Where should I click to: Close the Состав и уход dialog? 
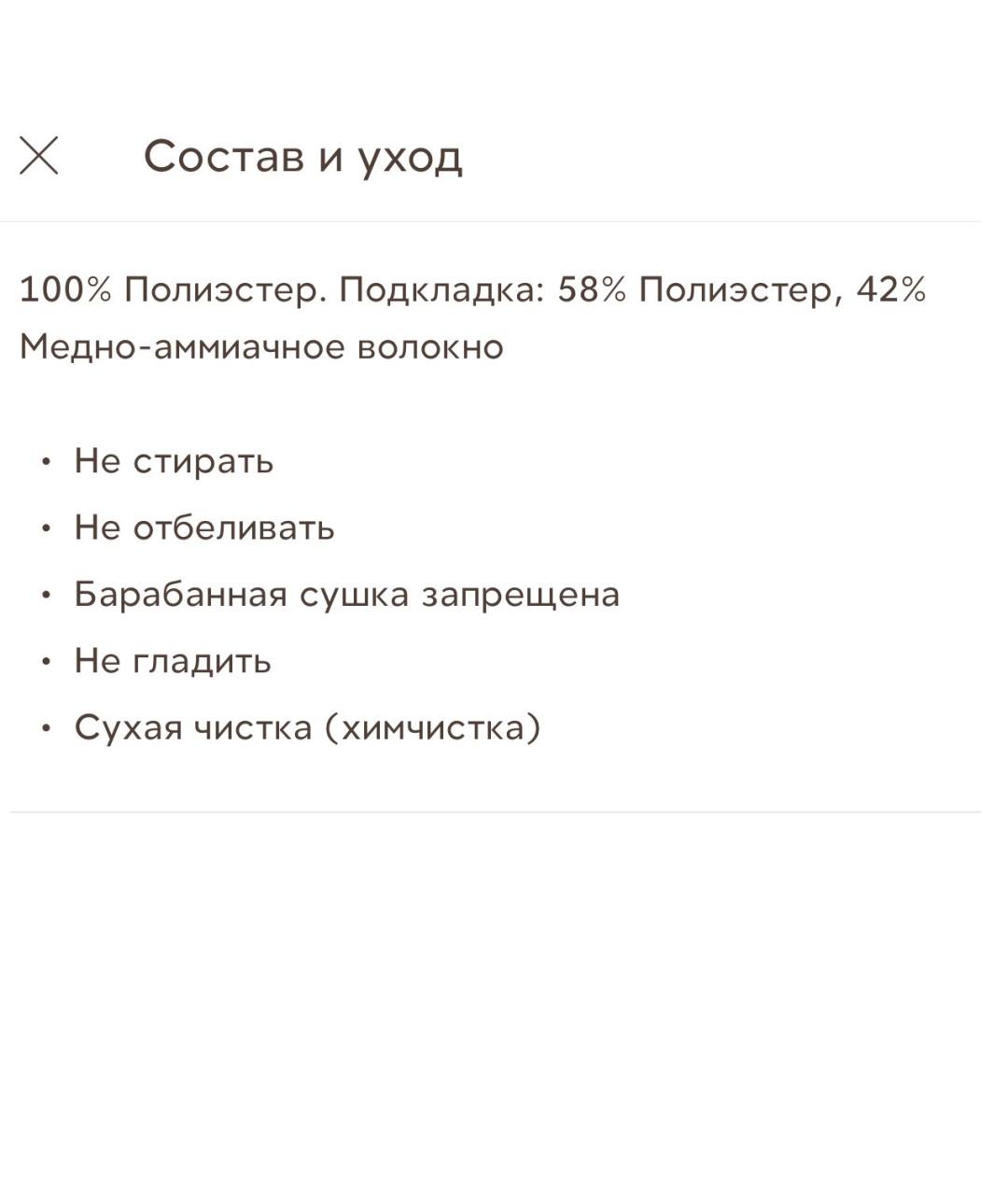pyautogui.click(x=39, y=159)
